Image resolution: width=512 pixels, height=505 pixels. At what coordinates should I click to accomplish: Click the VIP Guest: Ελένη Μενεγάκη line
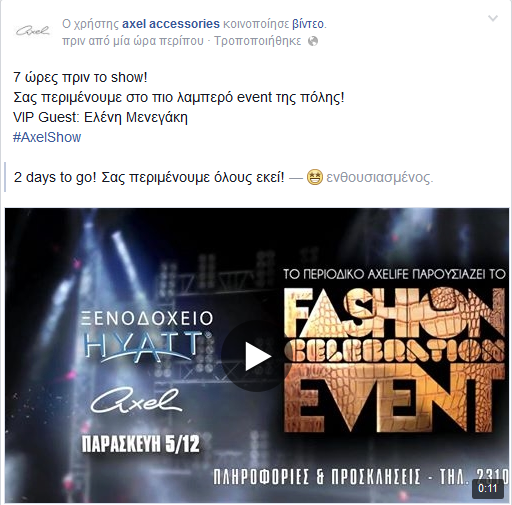pyautogui.click(x=100, y=117)
